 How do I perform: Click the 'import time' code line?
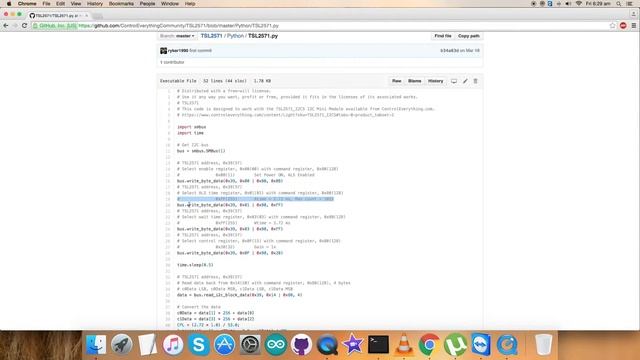(x=190, y=133)
